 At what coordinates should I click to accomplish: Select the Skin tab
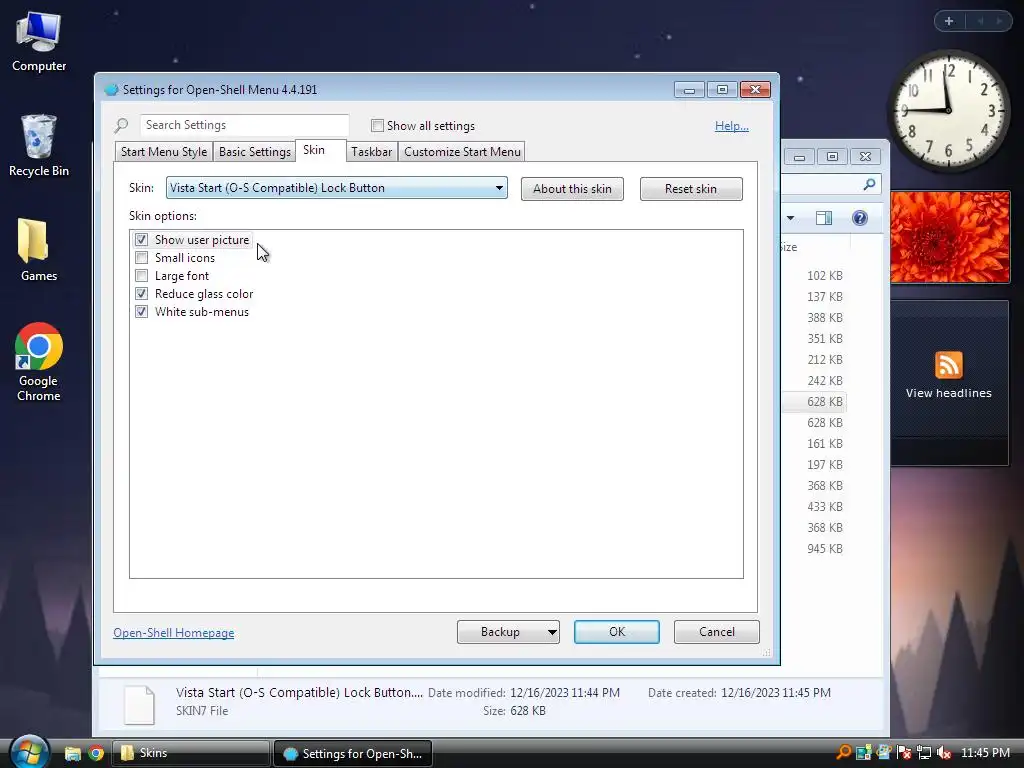320,150
